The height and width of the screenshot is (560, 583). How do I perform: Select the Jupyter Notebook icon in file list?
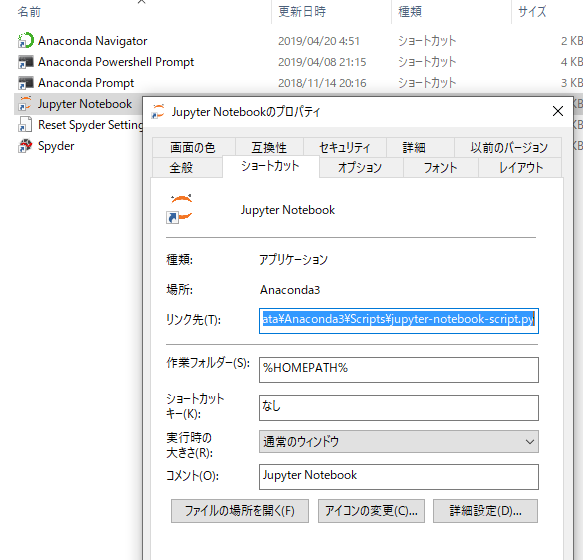[x=25, y=104]
